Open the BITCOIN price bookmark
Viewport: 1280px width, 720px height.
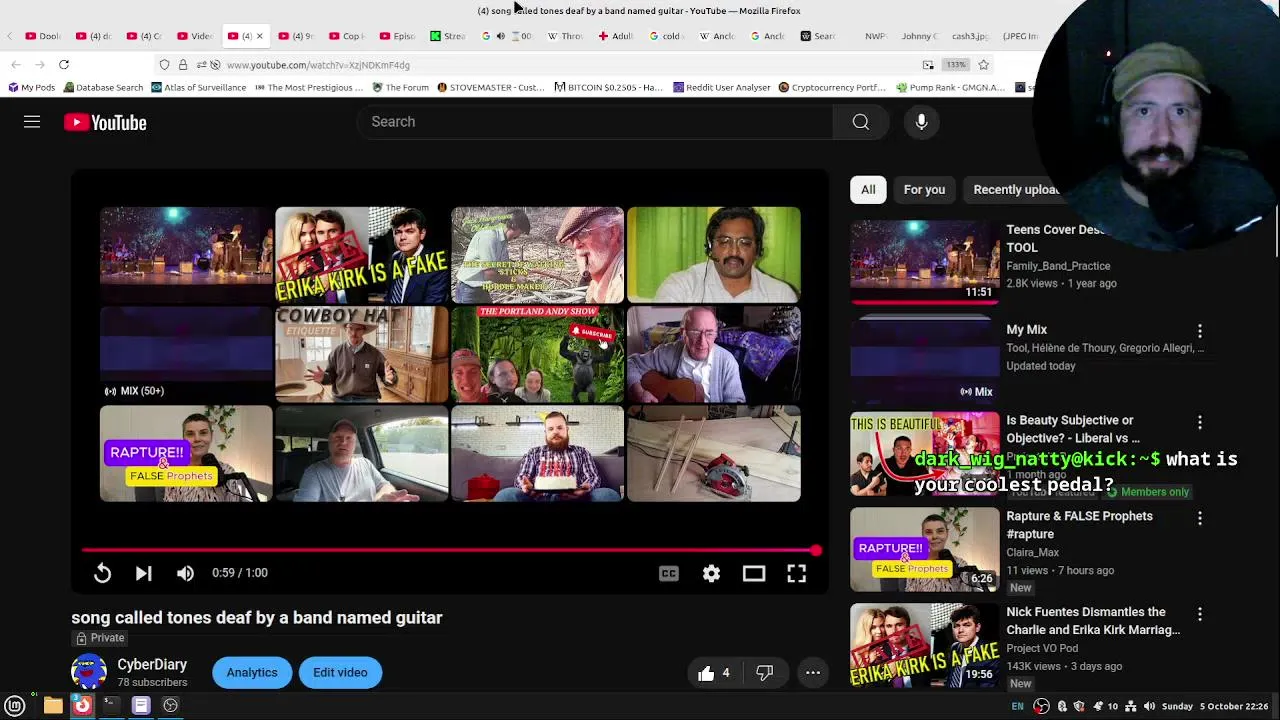pos(609,87)
